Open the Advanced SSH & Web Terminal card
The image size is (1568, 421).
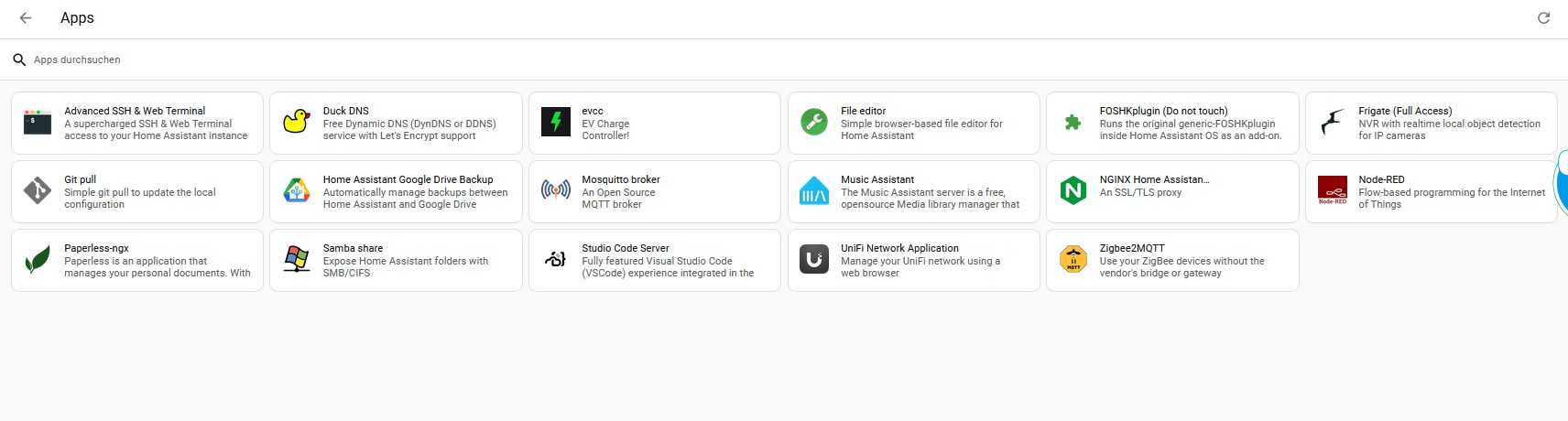pos(137,123)
